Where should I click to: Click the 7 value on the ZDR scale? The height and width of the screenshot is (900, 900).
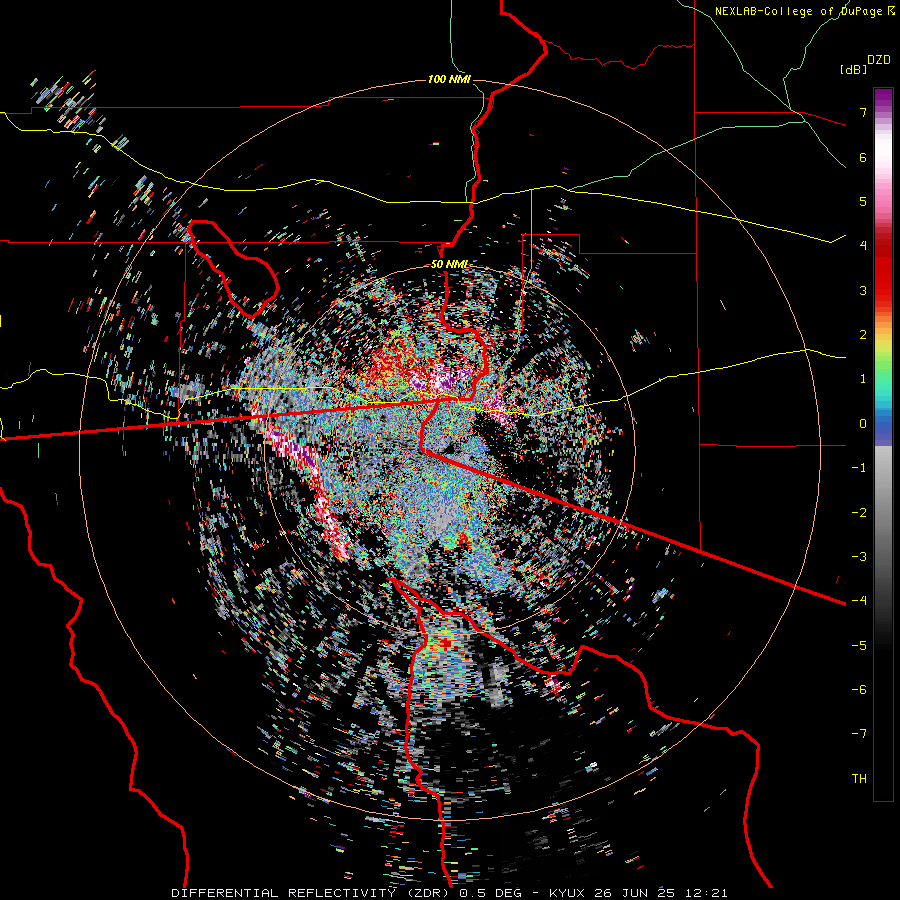point(863,112)
